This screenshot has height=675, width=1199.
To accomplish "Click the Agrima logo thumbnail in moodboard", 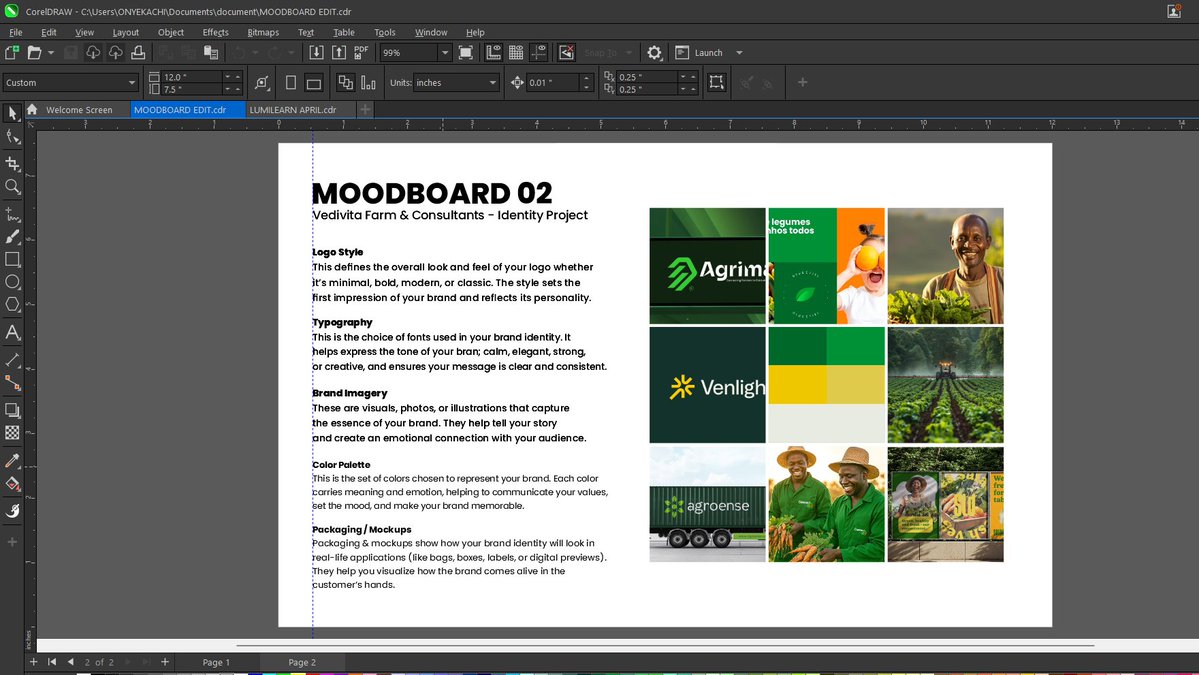I will pos(707,266).
